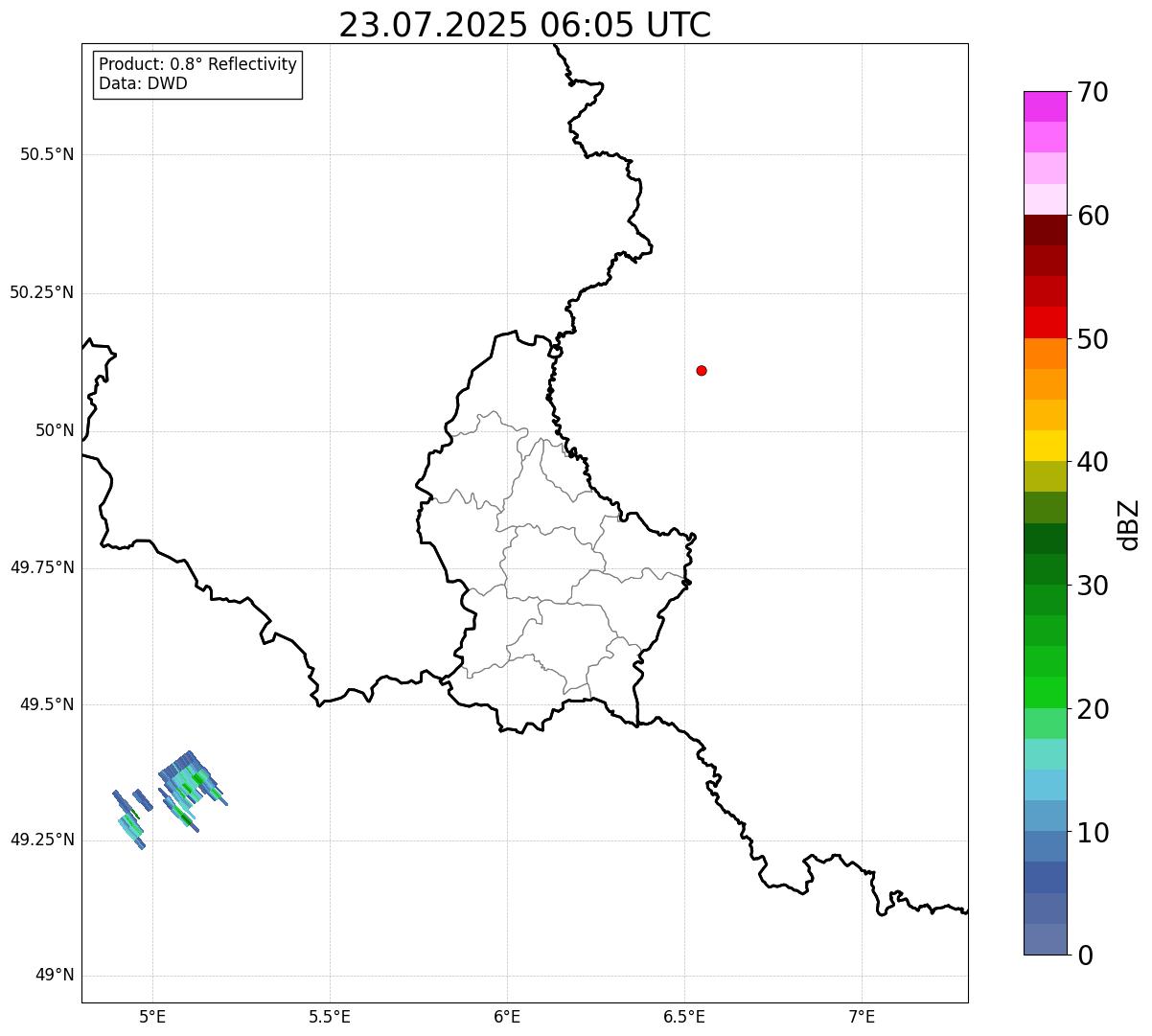Click the plot title 23.07.2025 06:05 UTC
Image resolution: width=1152 pixels, height=1036 pixels.
[525, 25]
